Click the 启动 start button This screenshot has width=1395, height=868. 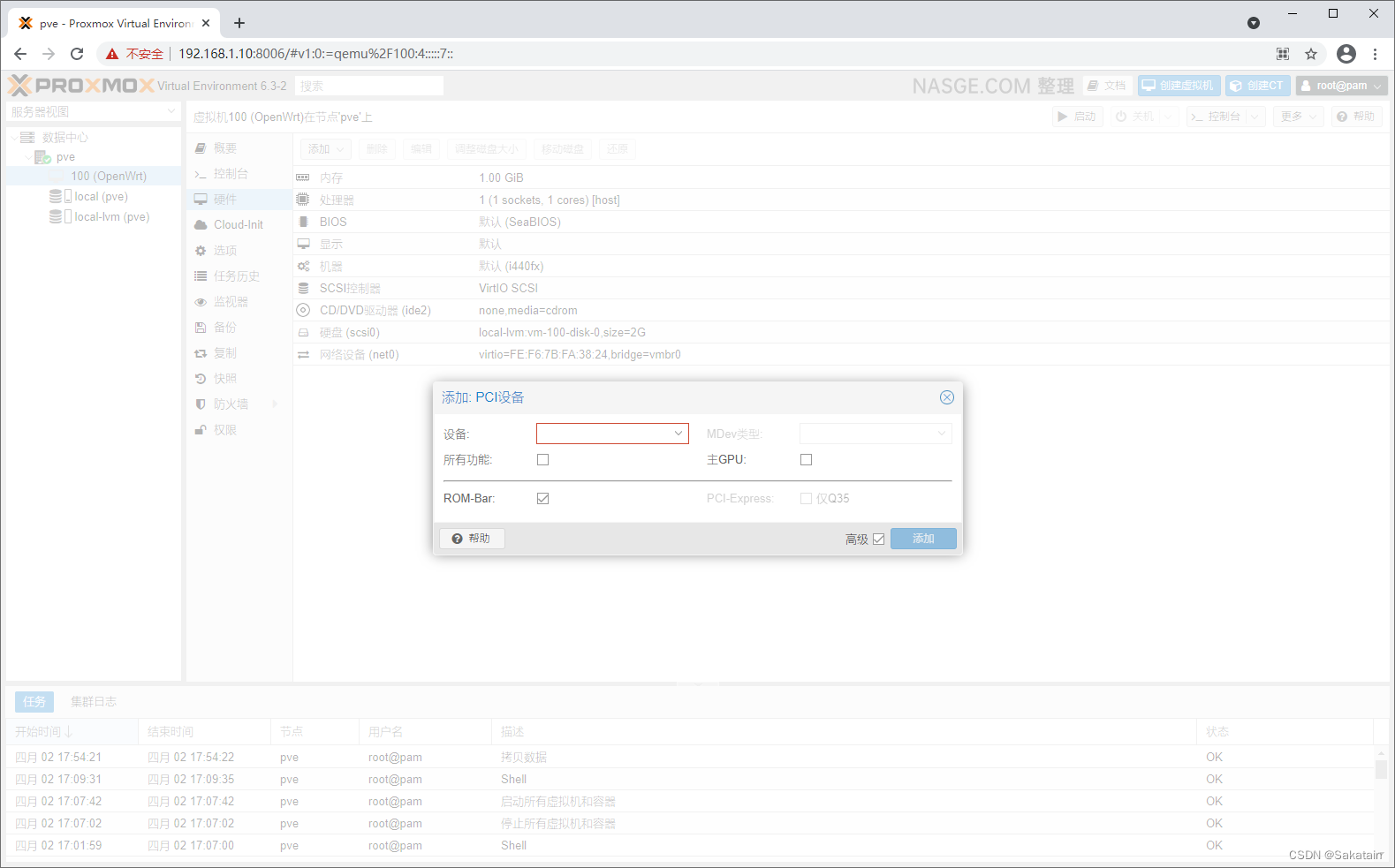(x=1077, y=117)
